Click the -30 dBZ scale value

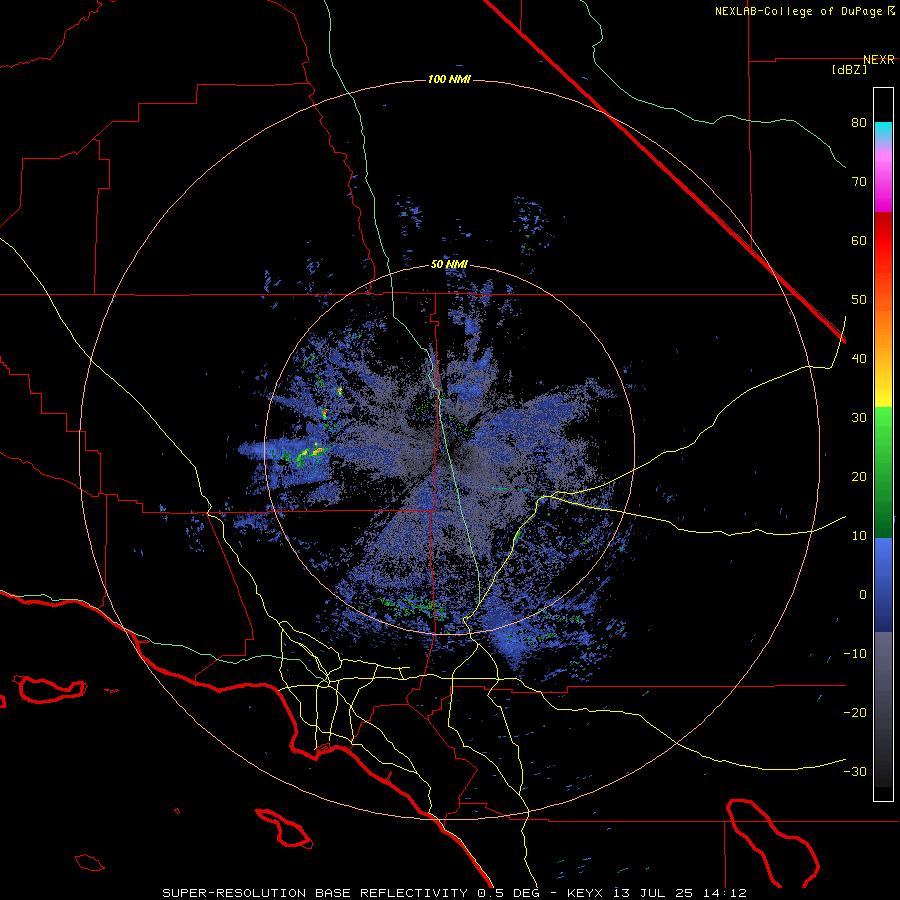(x=855, y=772)
